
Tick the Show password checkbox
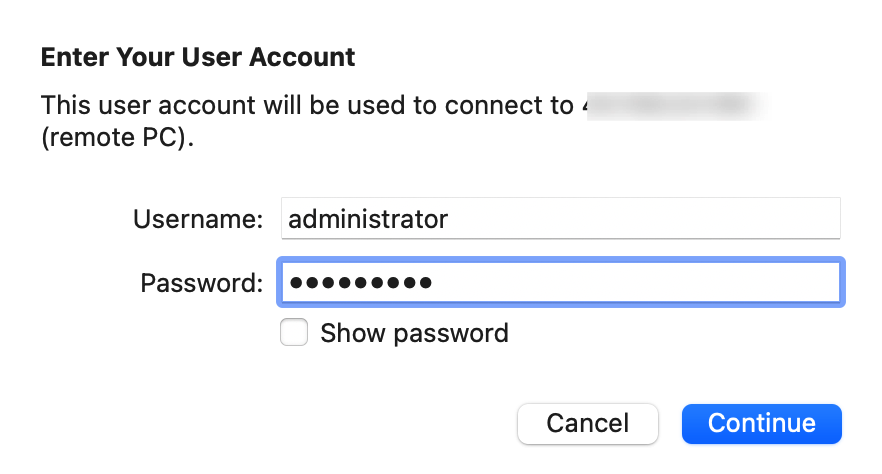(x=294, y=333)
